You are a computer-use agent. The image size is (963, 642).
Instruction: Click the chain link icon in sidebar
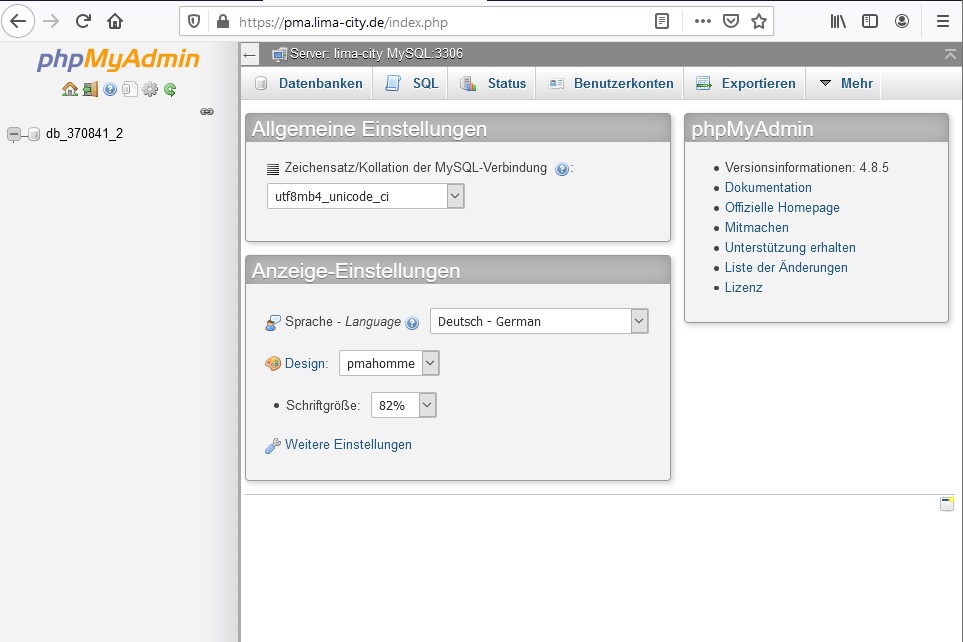207,111
